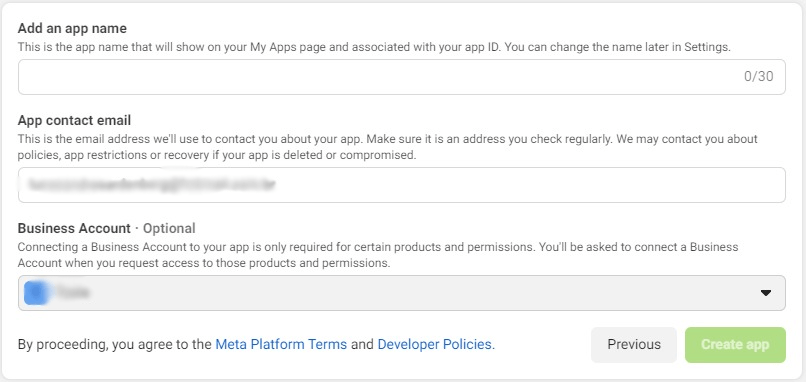Click the App contact email field

pyautogui.click(x=401, y=185)
